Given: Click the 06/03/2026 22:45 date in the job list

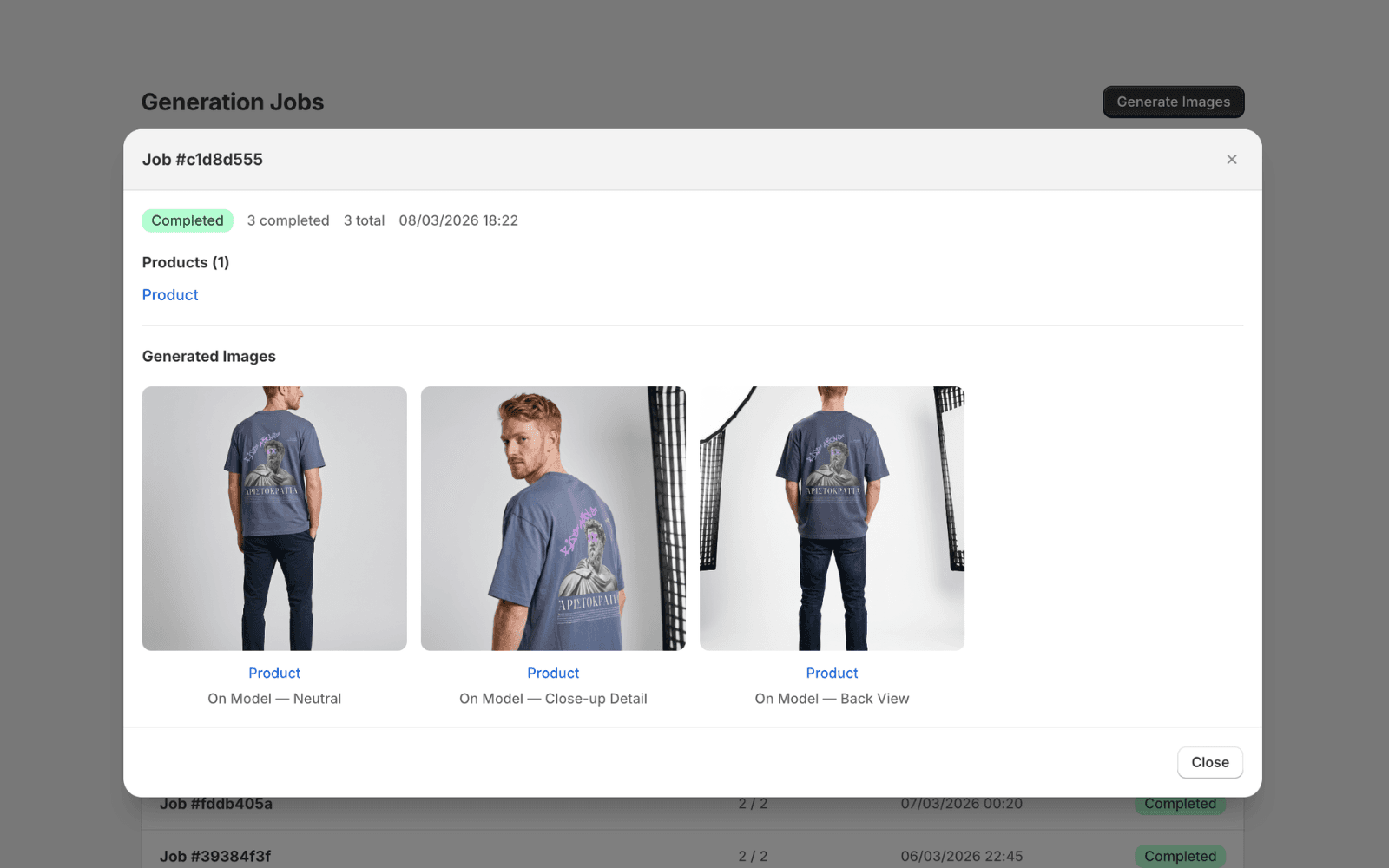Looking at the screenshot, I should pos(961,856).
